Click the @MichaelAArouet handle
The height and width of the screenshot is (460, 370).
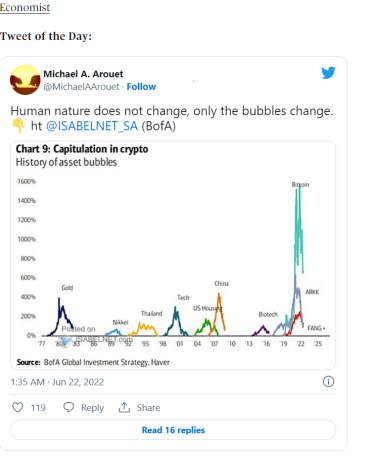coord(81,87)
